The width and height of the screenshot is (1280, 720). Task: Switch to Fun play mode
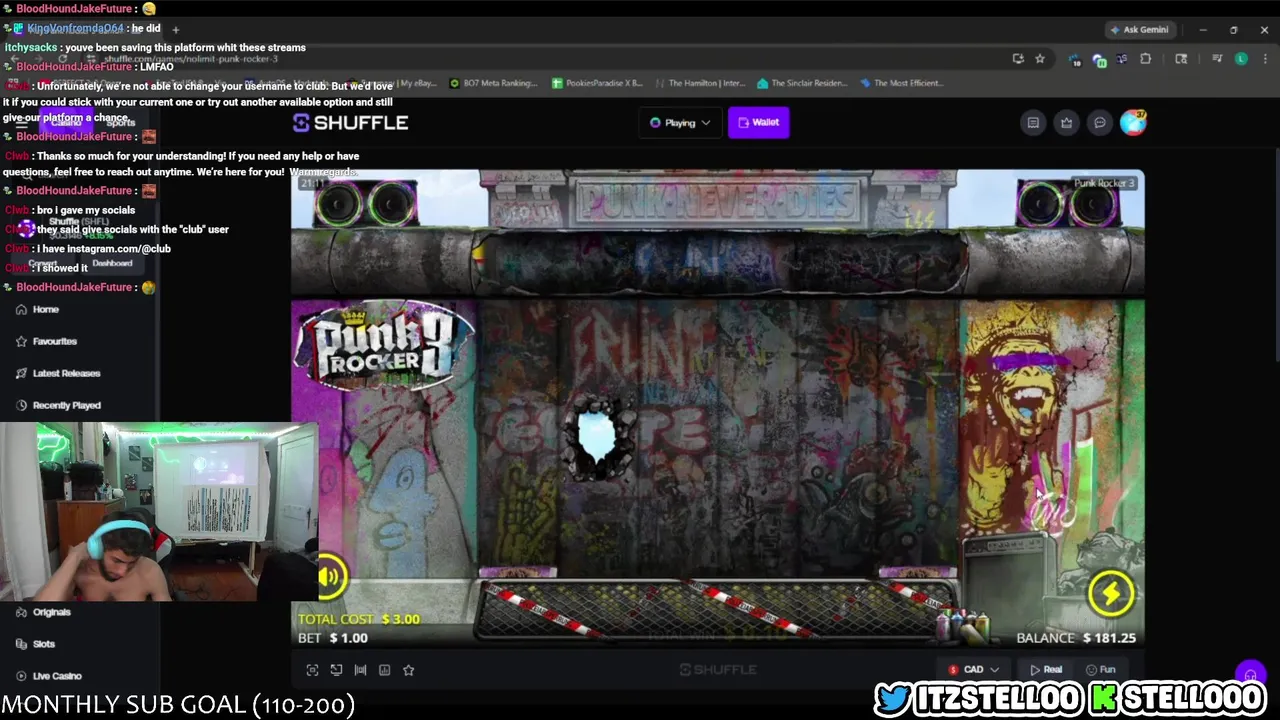pos(1100,669)
